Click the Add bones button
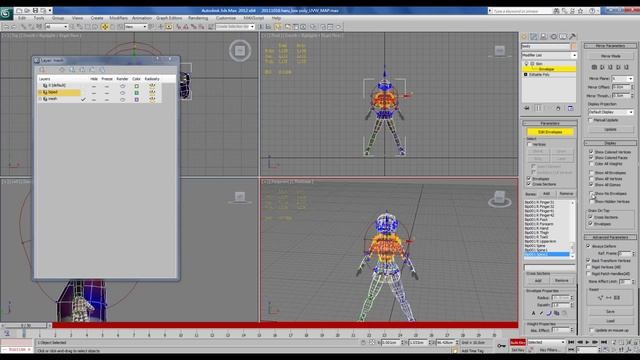Viewport: 640px width, 360px height. coord(546,193)
